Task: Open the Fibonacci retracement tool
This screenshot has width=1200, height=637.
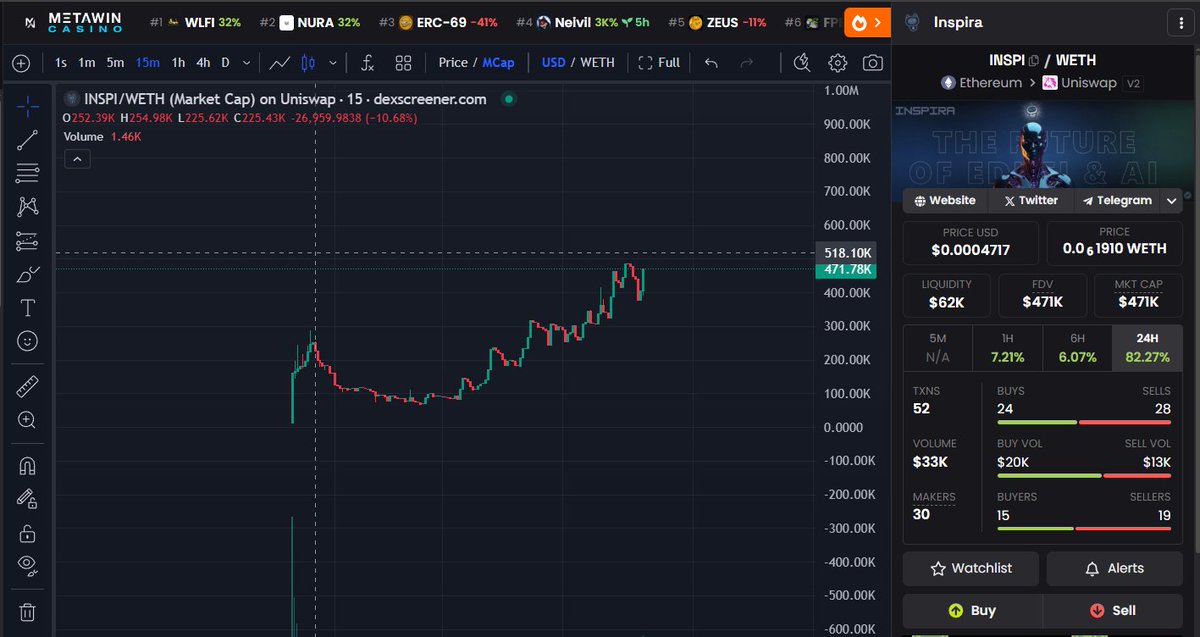Action: point(28,173)
